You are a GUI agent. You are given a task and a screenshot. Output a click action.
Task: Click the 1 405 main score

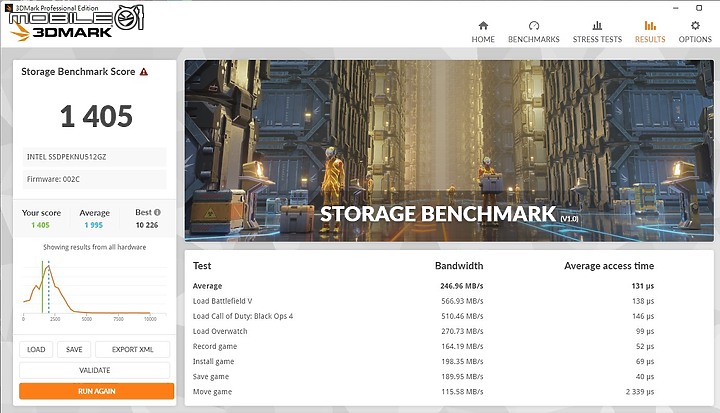tap(96, 116)
